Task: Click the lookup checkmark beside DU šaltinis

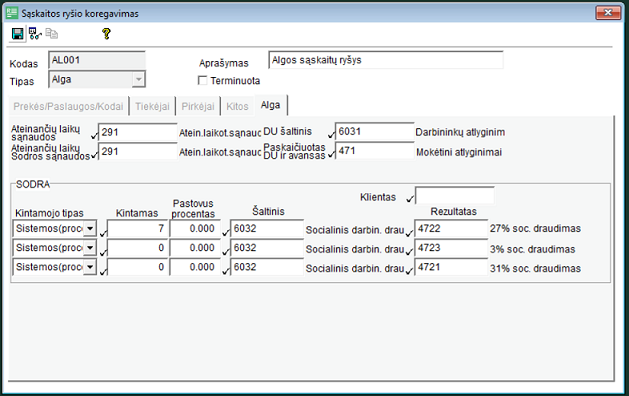Action: [x=331, y=135]
